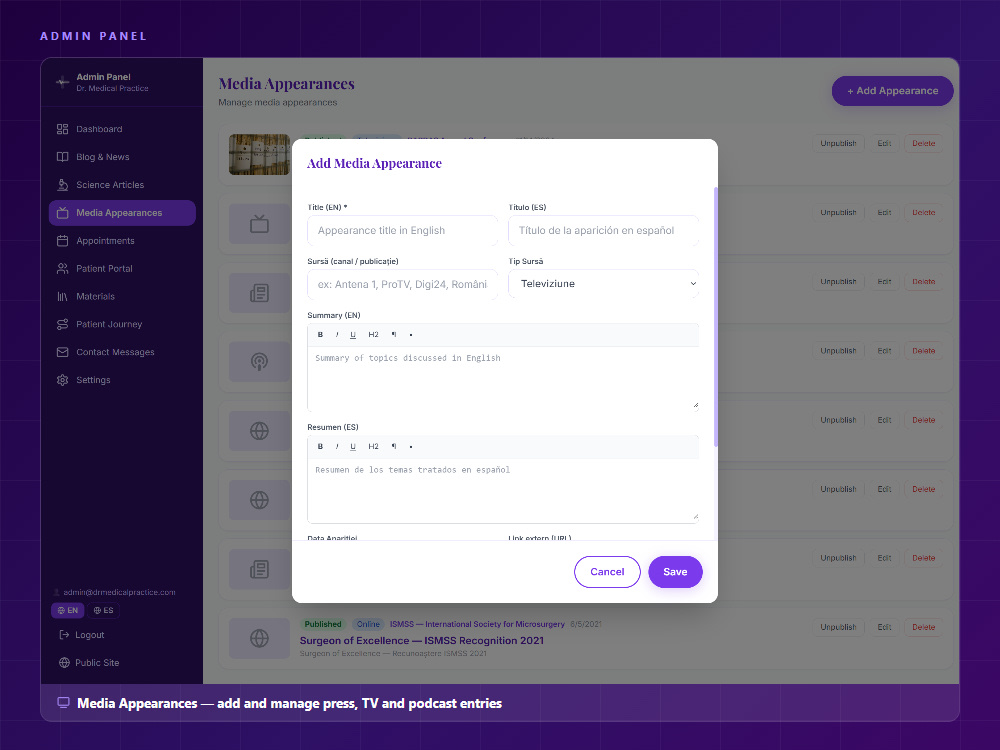Click the Patient Portal users icon

[62, 268]
